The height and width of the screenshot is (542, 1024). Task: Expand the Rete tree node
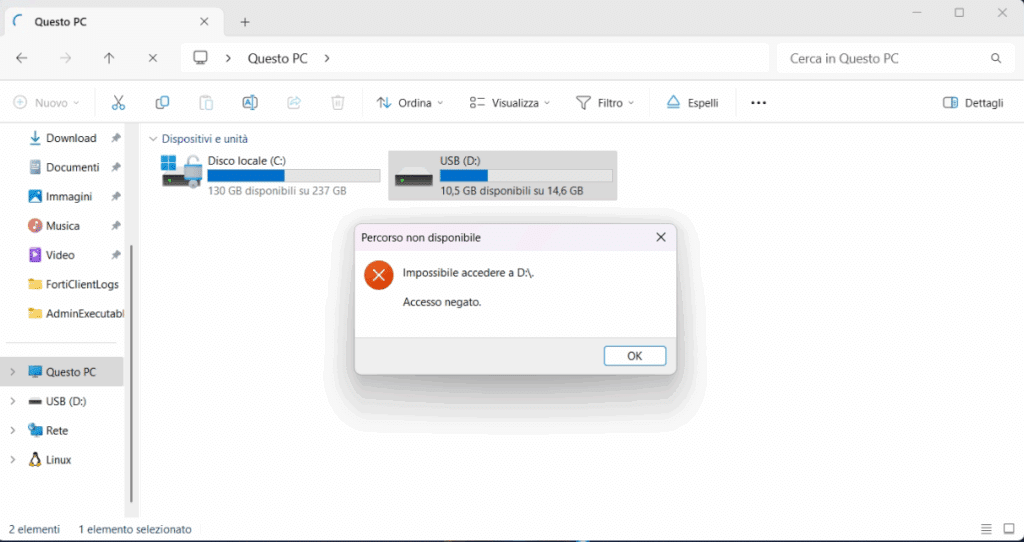click(13, 431)
